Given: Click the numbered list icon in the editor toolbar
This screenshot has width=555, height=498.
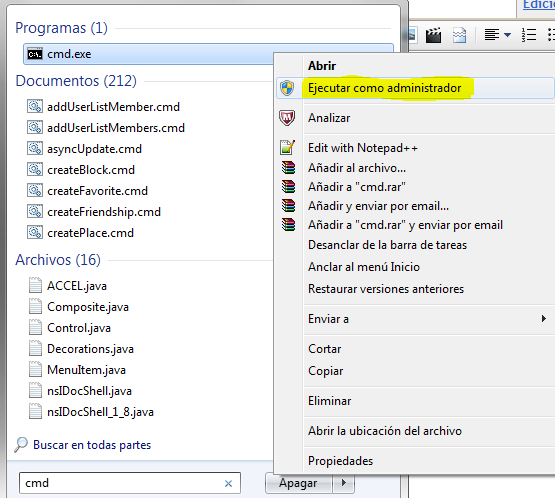Looking at the screenshot, I should coord(529,35).
